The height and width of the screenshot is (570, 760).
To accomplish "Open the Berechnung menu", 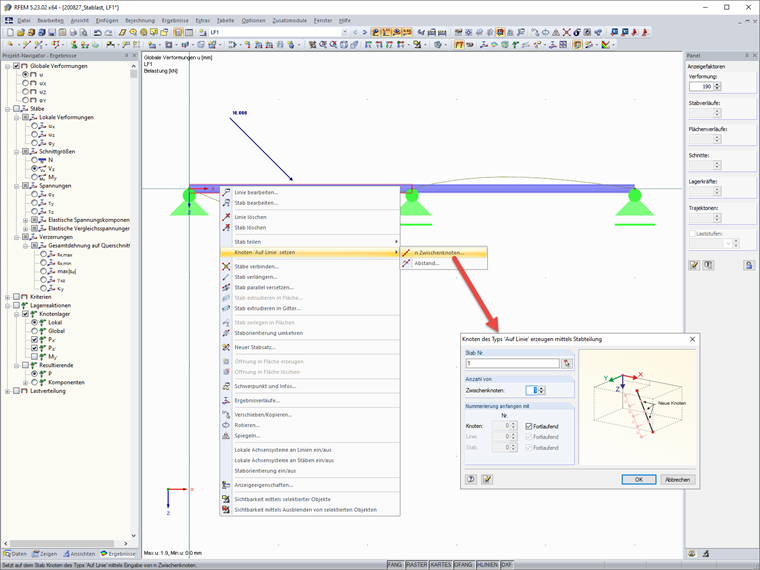I will pyautogui.click(x=140, y=20).
